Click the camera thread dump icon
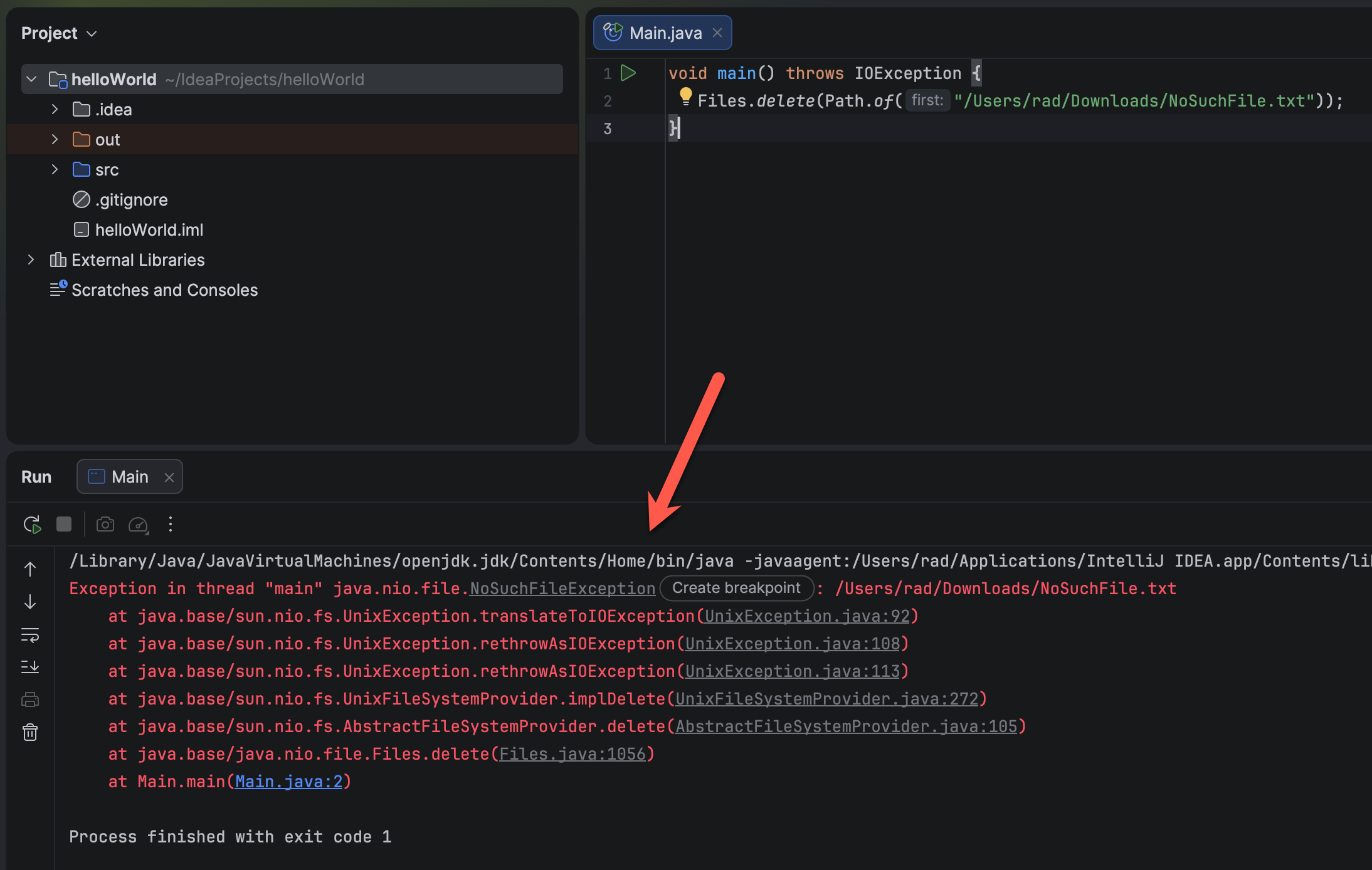 (105, 524)
